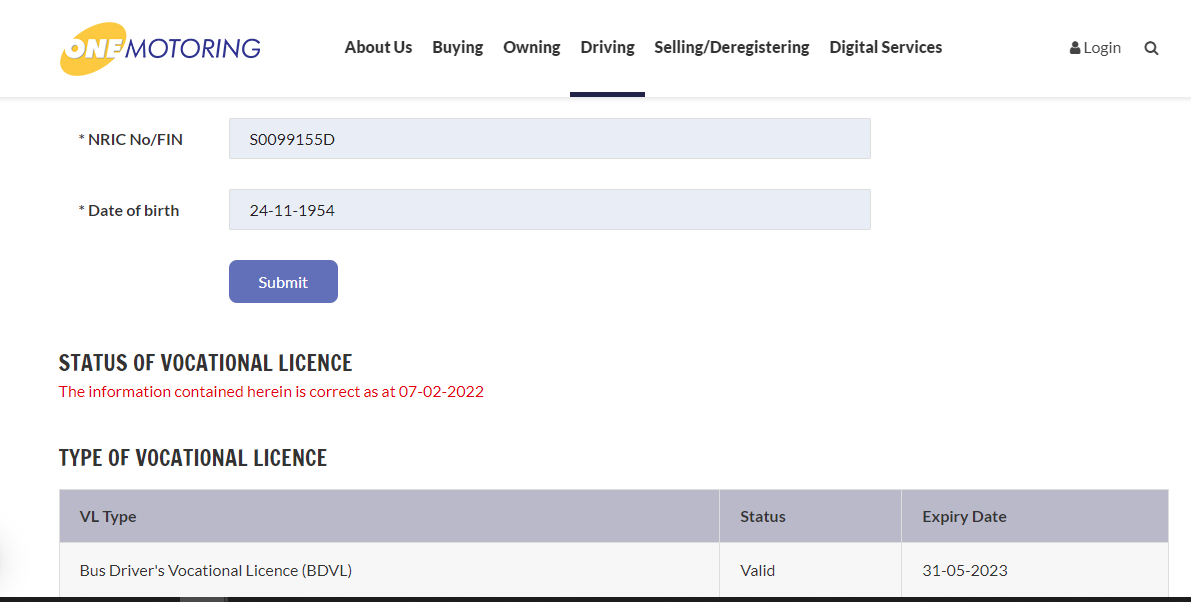Open the Login link

click(x=1095, y=48)
